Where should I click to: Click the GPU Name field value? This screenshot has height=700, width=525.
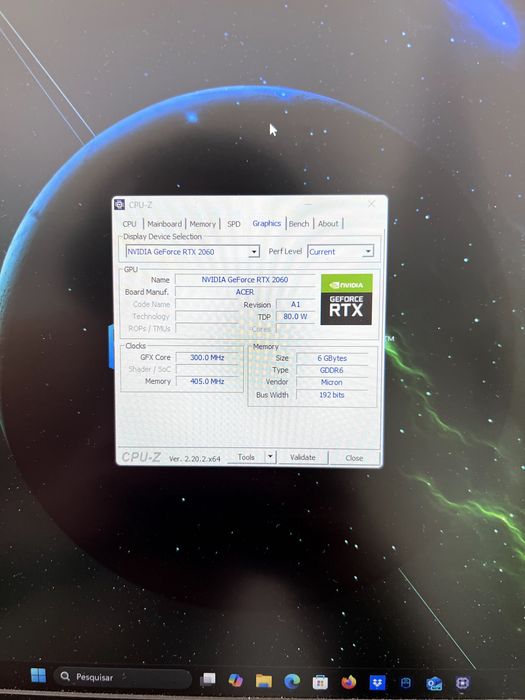245,279
